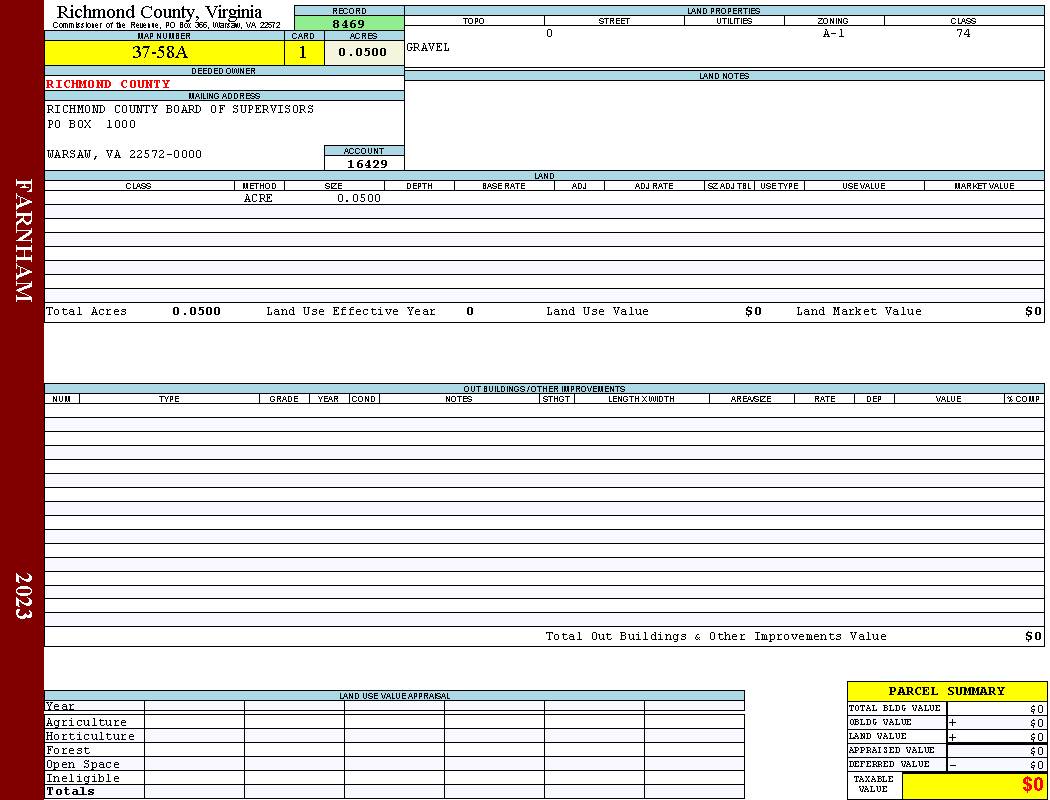
Task: Click the GRAVEL street note
Action: [x=428, y=47]
